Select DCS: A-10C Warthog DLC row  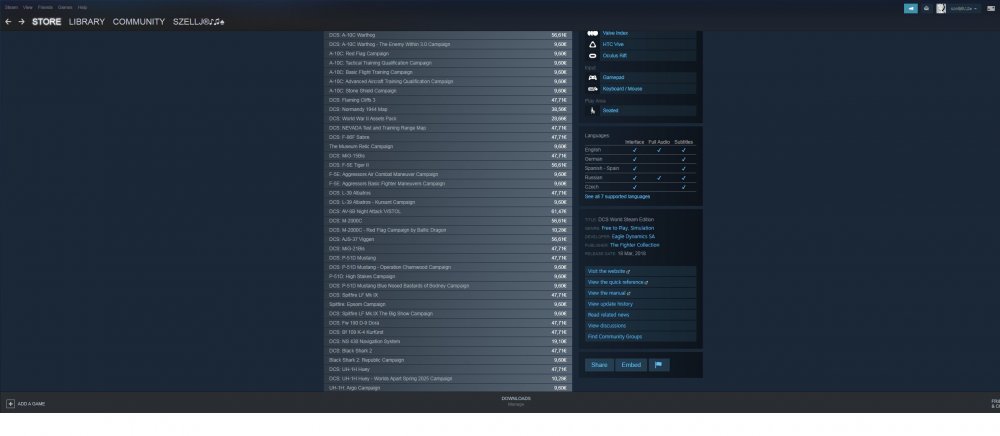click(448, 35)
